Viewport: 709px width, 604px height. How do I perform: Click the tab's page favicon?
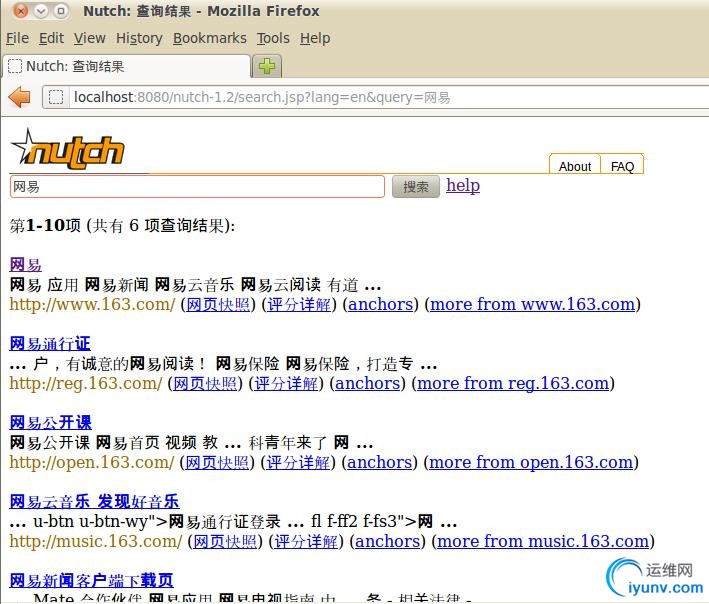pos(15,66)
